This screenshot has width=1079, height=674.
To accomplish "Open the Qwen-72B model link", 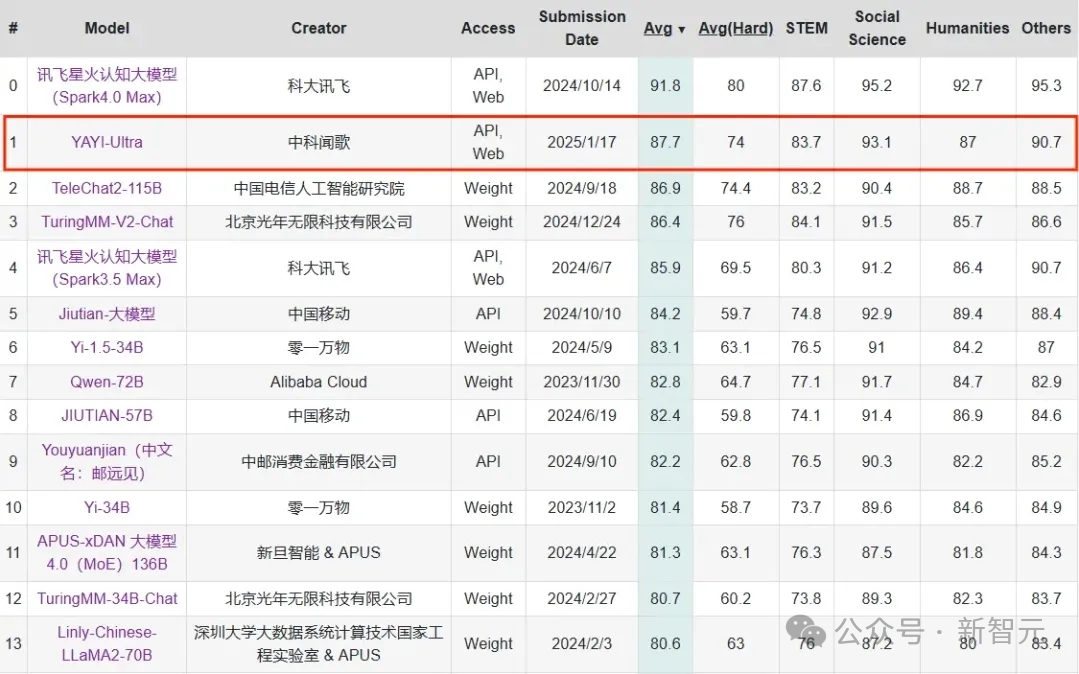I will click(107, 382).
